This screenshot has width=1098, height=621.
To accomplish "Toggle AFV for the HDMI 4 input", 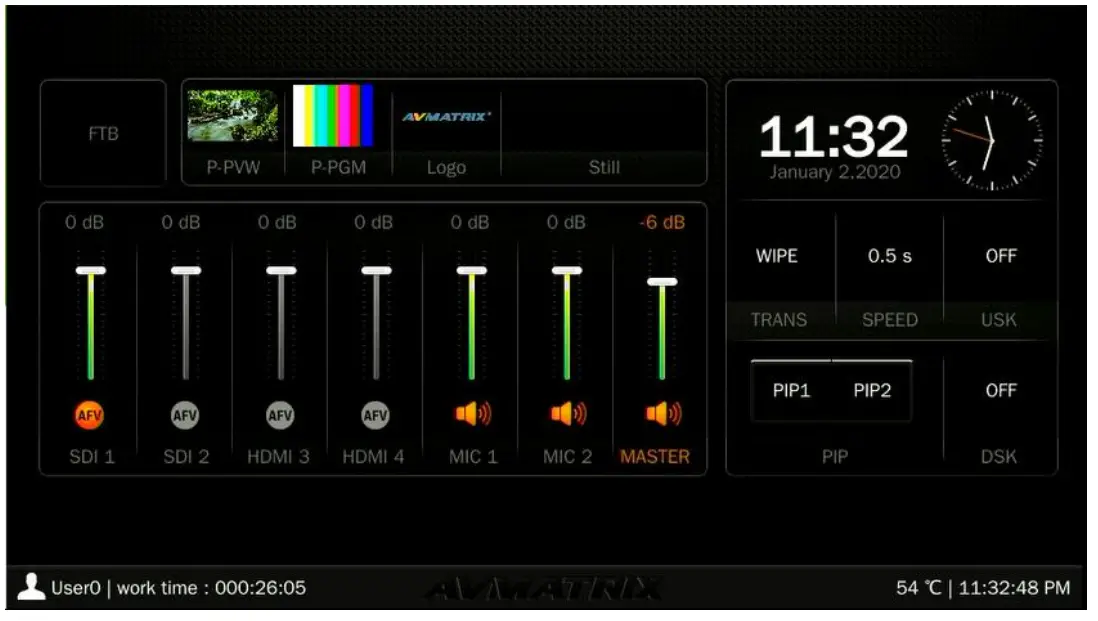I will tap(373, 414).
